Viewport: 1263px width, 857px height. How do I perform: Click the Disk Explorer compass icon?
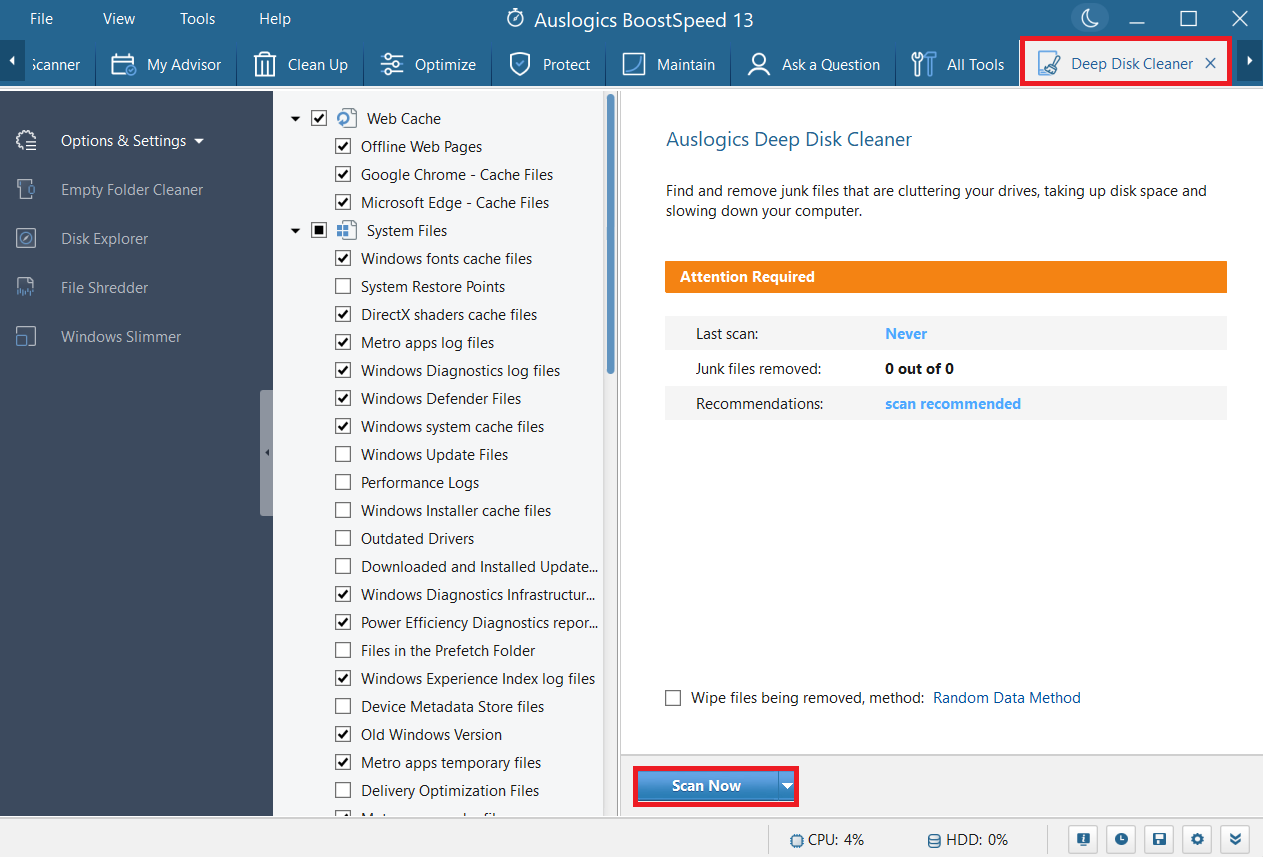(27, 239)
